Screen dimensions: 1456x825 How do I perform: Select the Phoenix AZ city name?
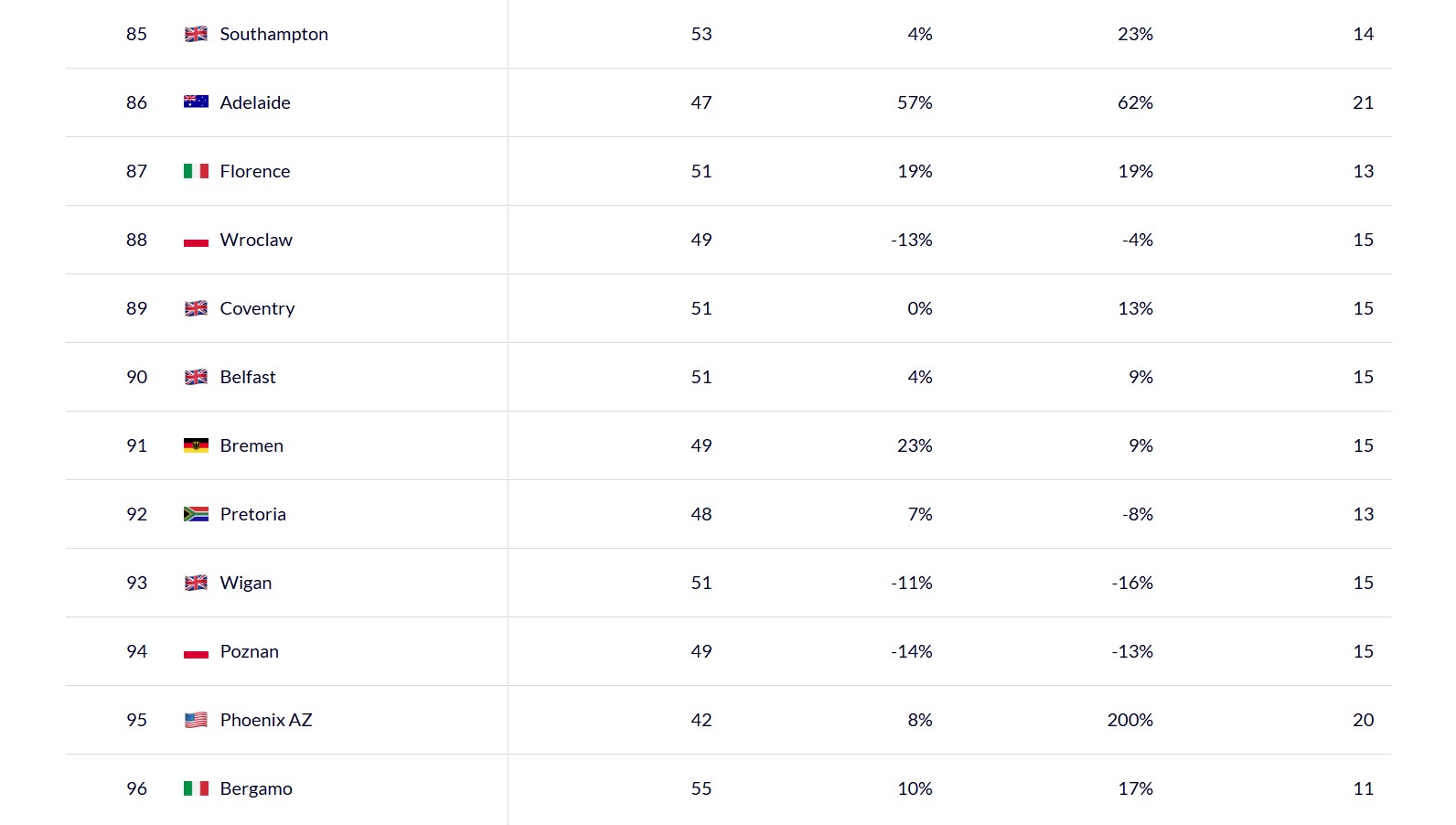[265, 720]
